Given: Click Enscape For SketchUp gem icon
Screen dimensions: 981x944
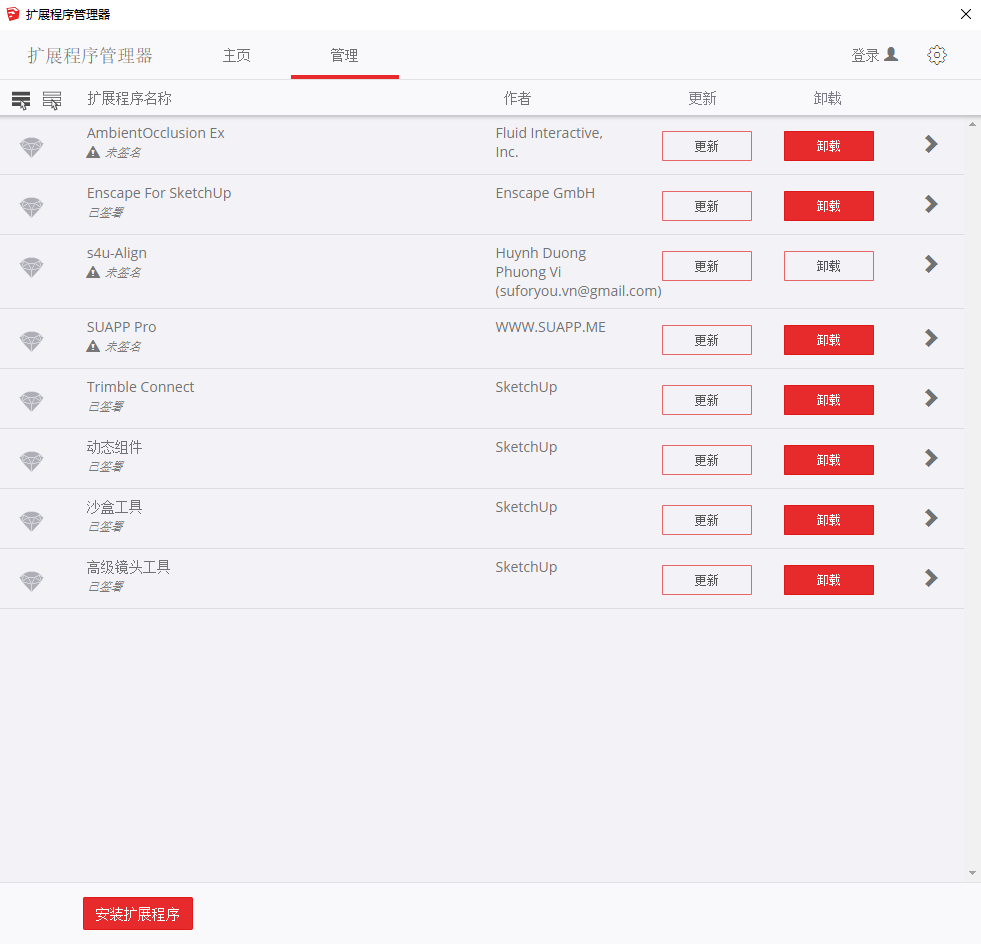Looking at the screenshot, I should (31, 207).
